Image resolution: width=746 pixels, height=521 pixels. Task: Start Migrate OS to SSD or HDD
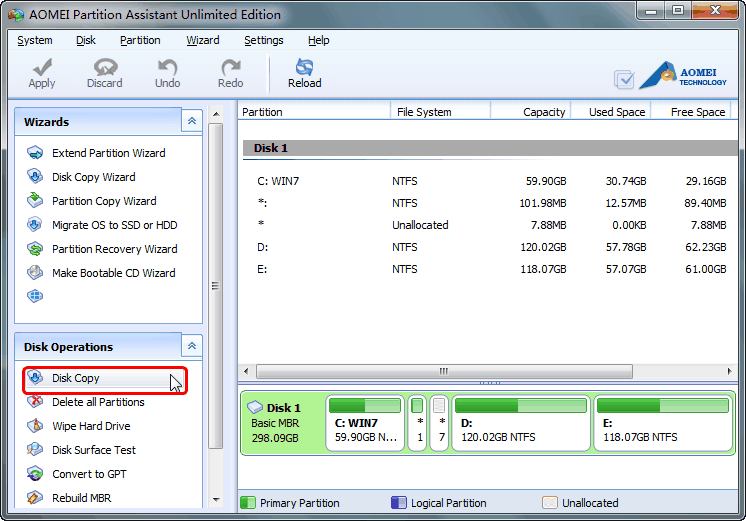pos(115,225)
